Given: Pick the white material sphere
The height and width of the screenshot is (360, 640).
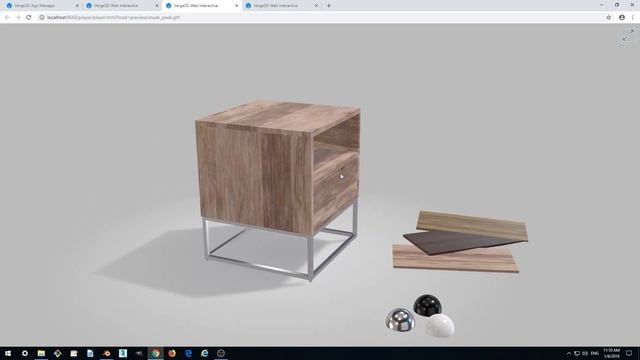Looking at the screenshot, I should (440, 325).
